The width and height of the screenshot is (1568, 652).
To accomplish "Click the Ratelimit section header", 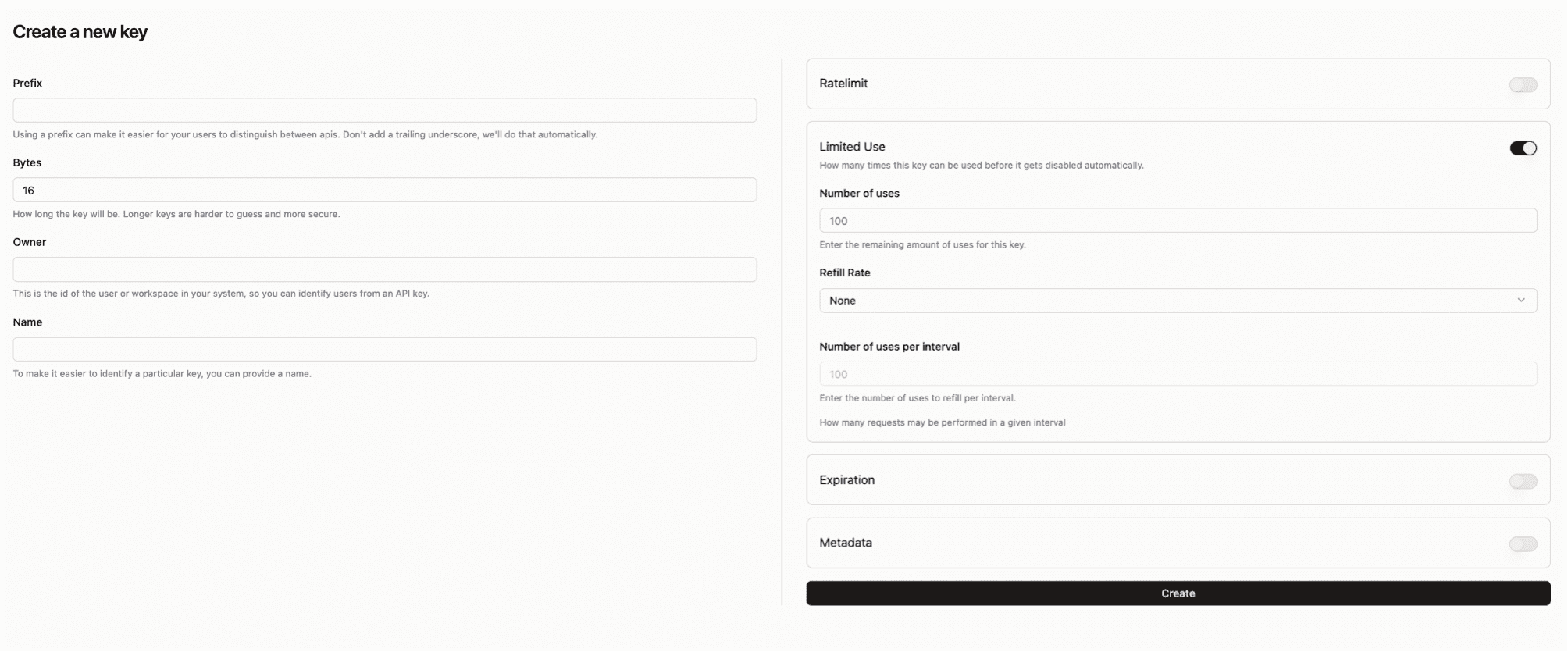I will pos(843,84).
